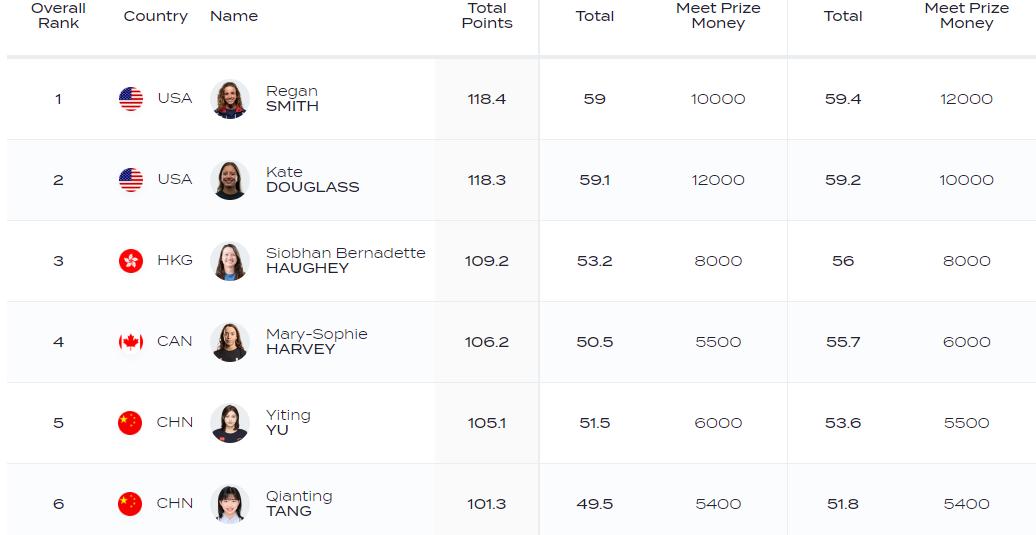1036x535 pixels.
Task: Click the China flag beside Qianting Tang
Action: click(130, 504)
